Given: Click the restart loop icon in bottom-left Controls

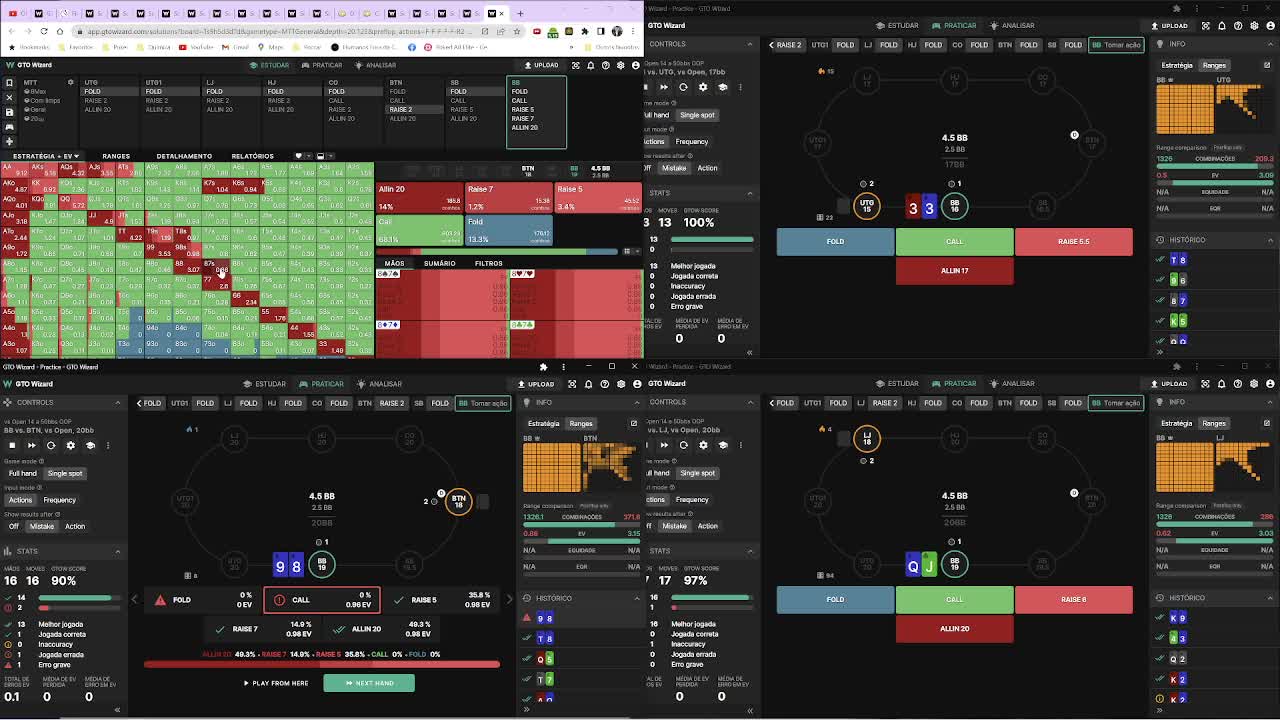Looking at the screenshot, I should [51, 445].
